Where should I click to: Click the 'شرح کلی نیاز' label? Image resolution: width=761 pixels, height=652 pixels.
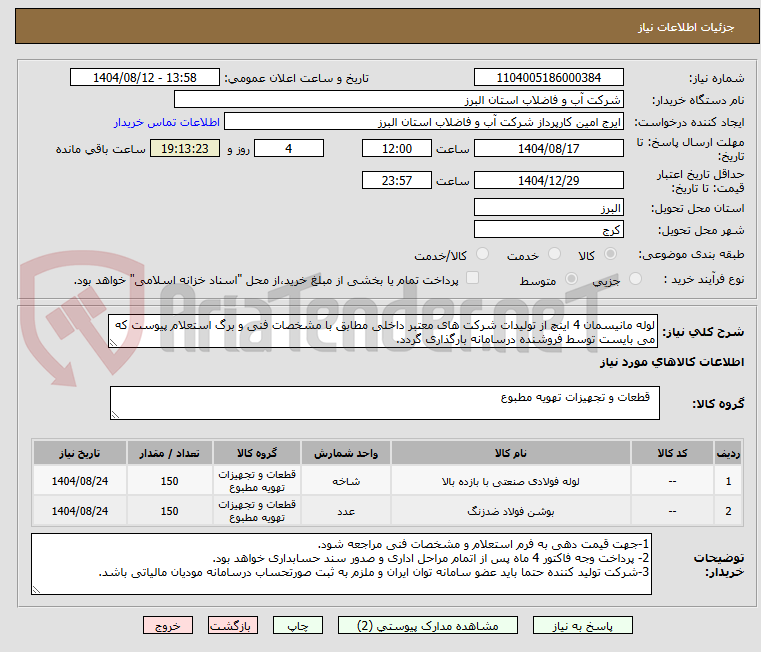click(704, 332)
